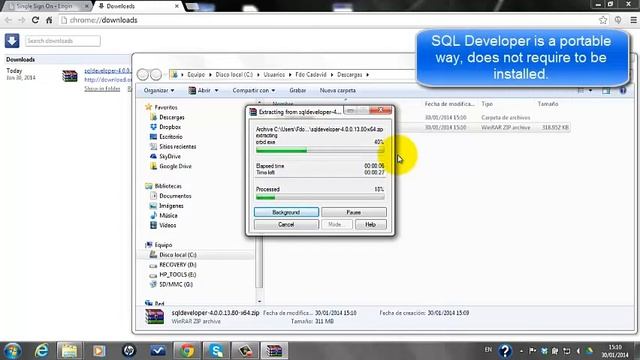Click the Processed total progress bar
The width and height of the screenshot is (640, 360).
click(x=320, y=198)
